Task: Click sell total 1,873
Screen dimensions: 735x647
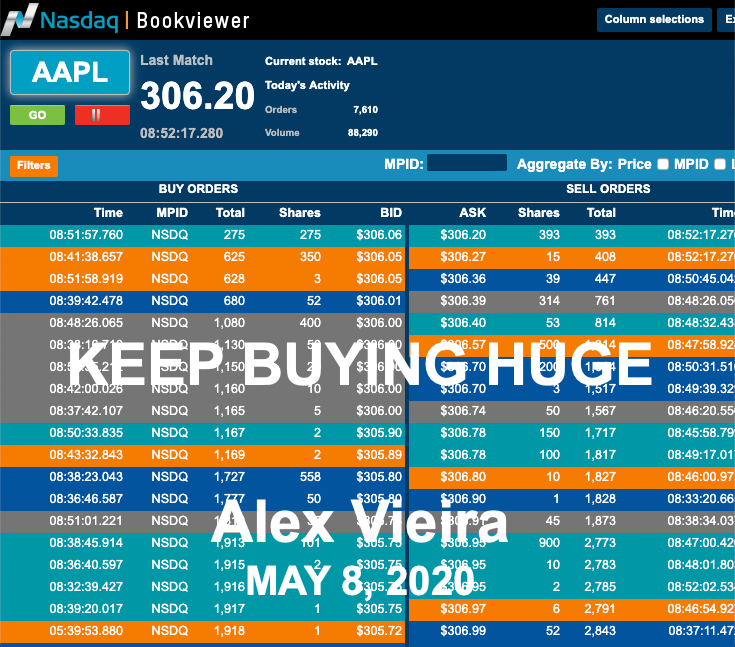Action: 600,521
